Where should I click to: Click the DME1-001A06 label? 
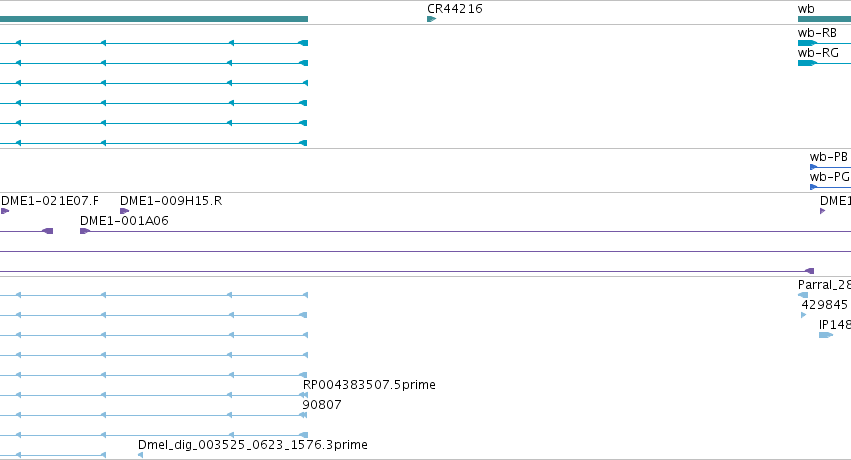point(124,221)
